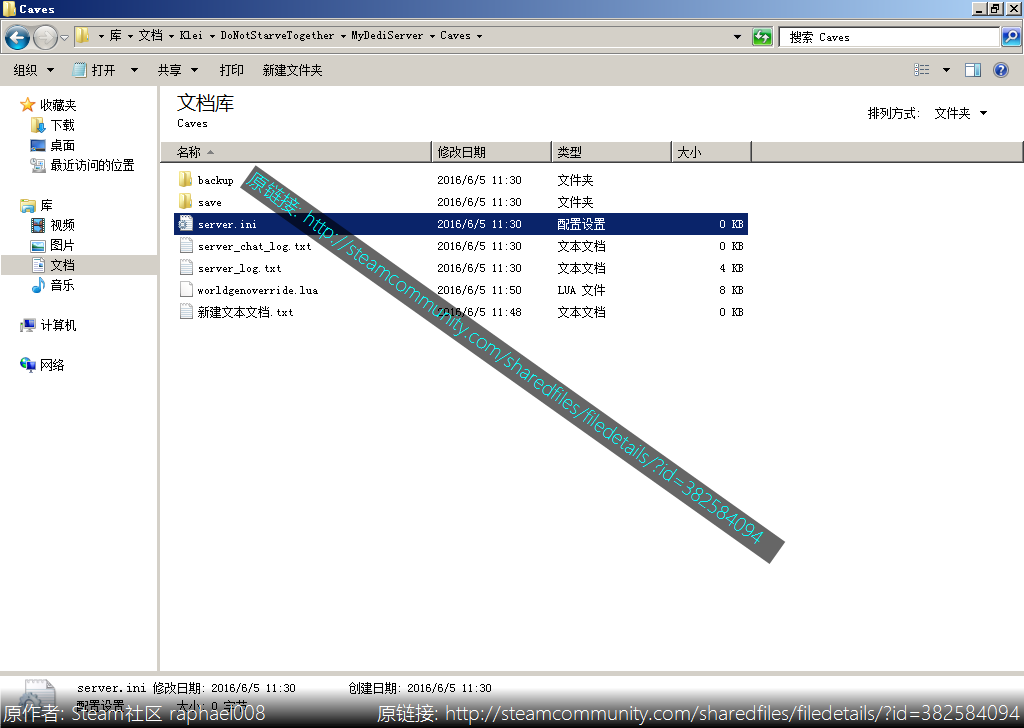Select the server.ini file icon
1024x728 pixels.
pyautogui.click(x=186, y=223)
